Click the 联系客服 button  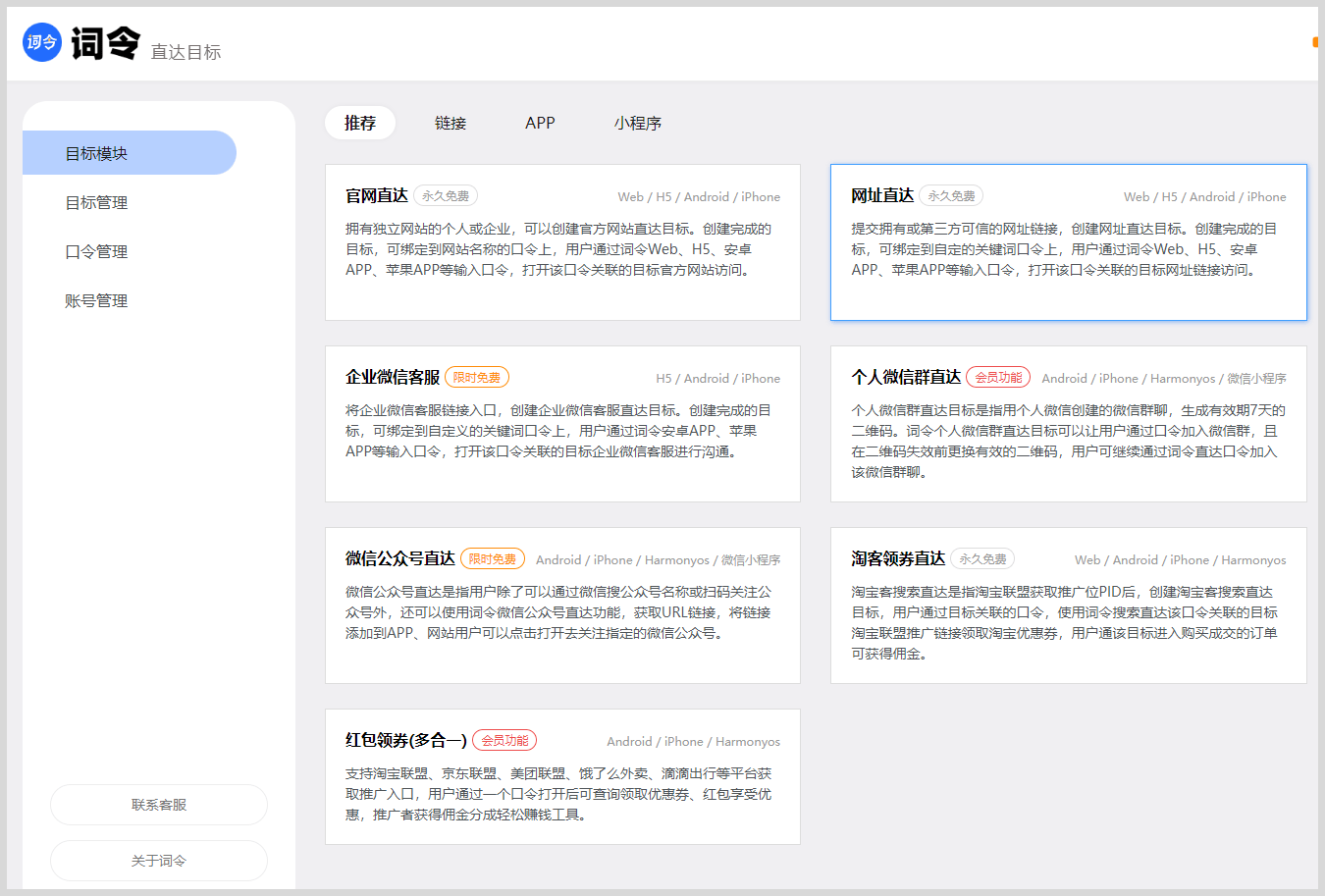click(158, 805)
